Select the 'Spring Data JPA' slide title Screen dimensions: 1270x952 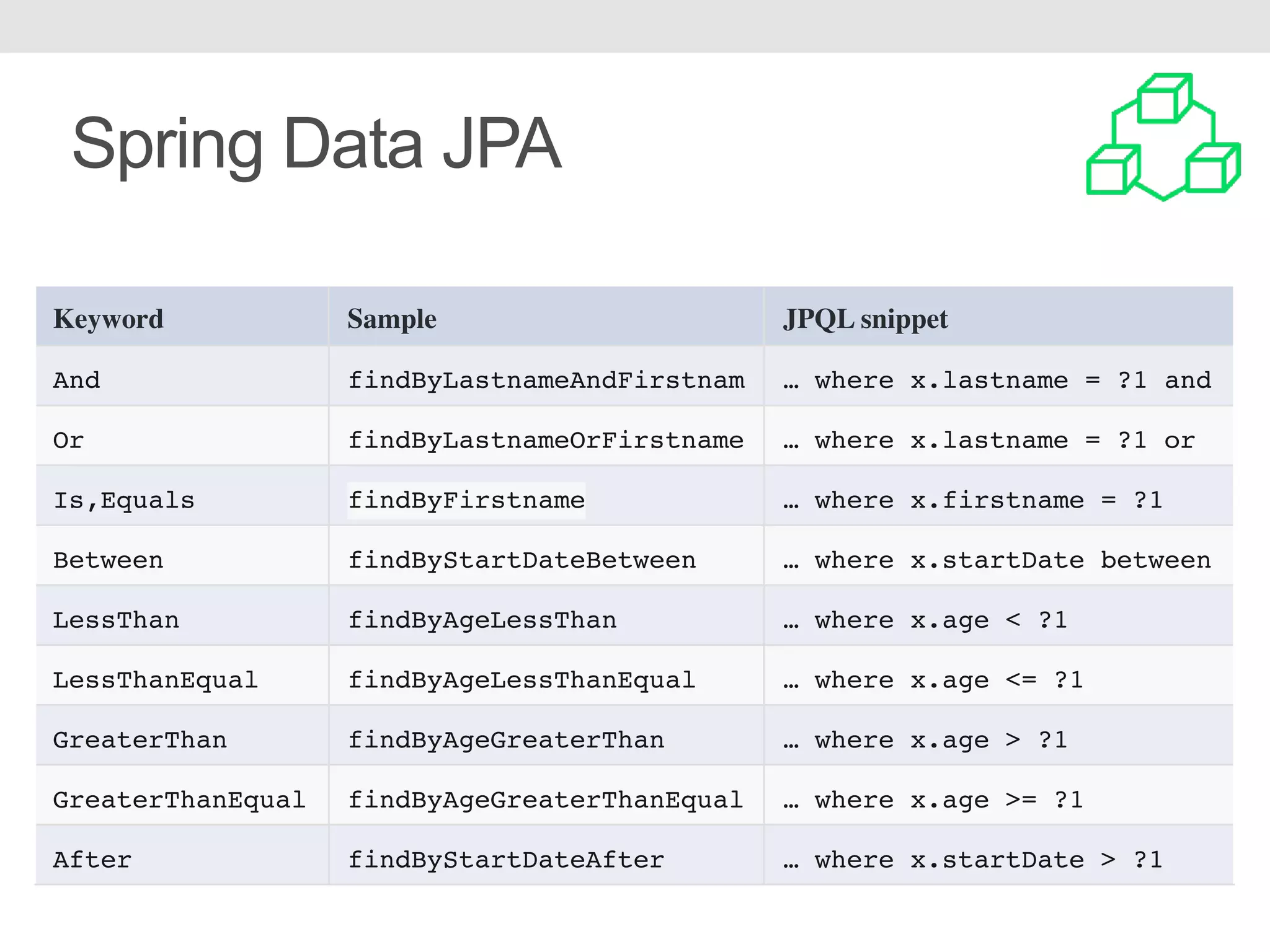click(317, 145)
